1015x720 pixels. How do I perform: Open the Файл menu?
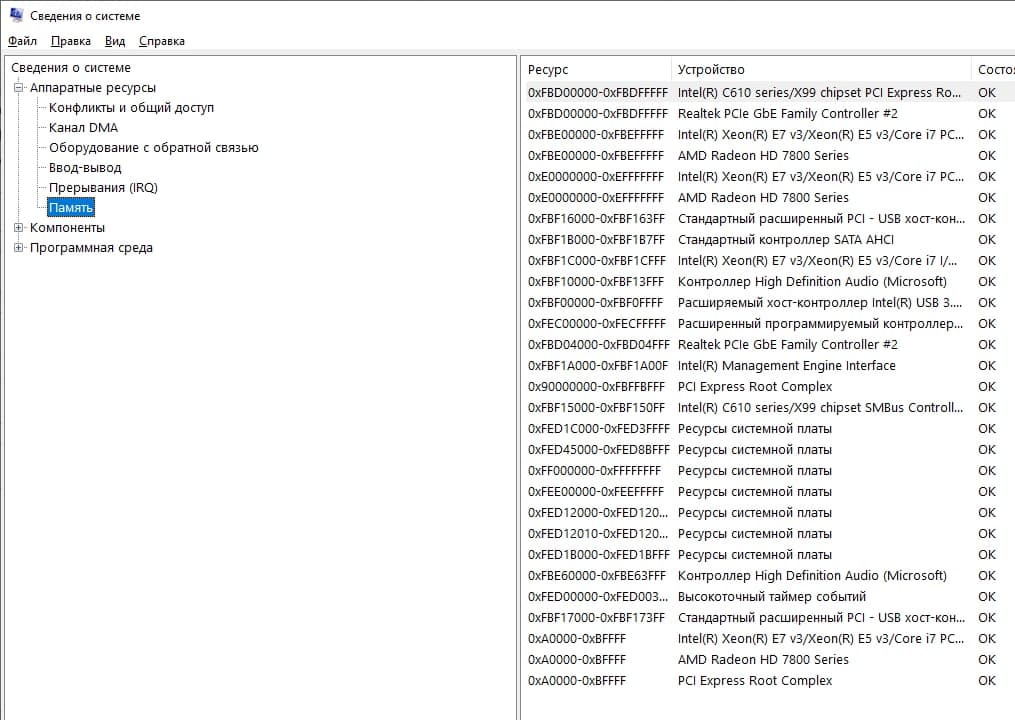click(x=22, y=41)
